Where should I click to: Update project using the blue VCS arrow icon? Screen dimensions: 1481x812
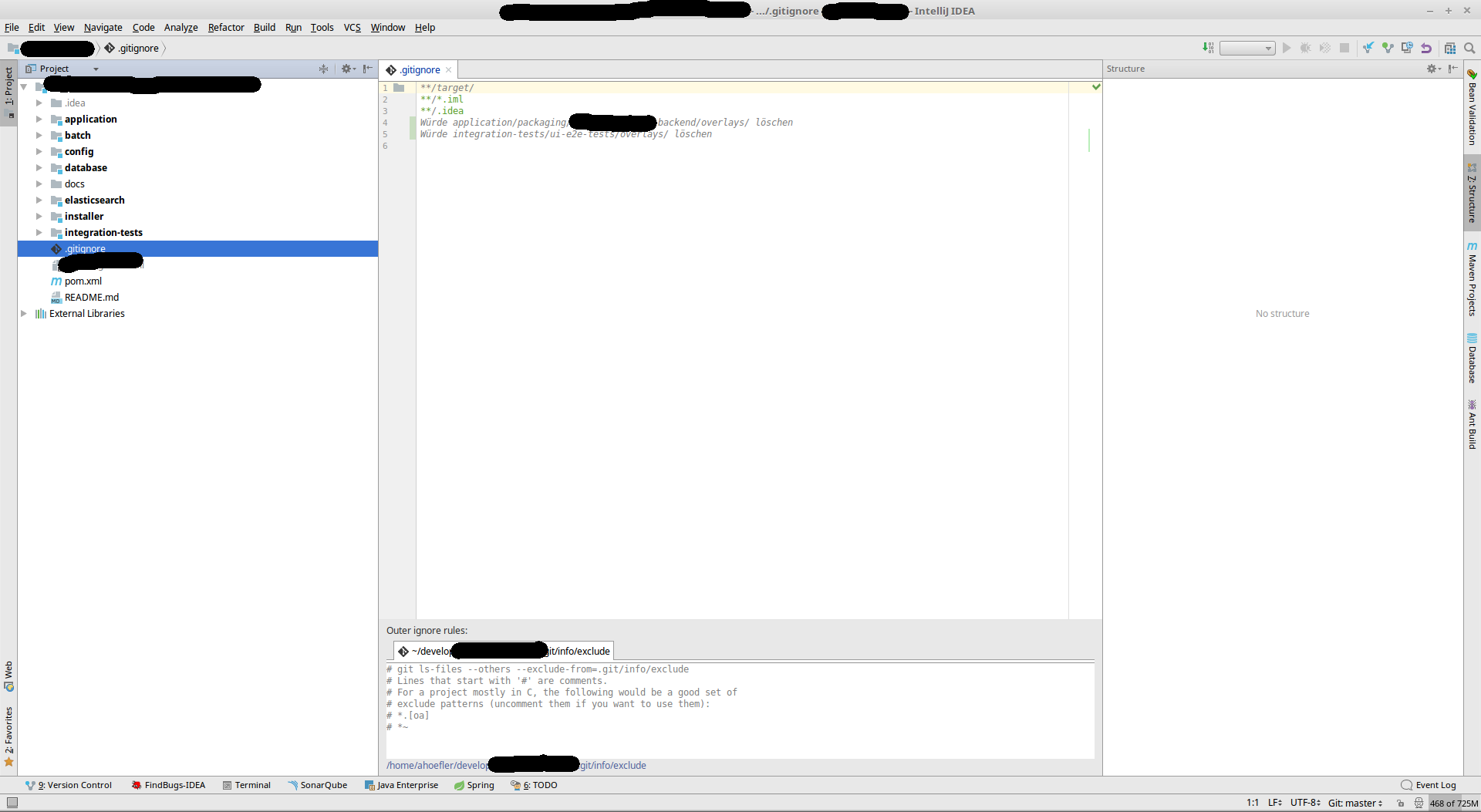point(1368,47)
